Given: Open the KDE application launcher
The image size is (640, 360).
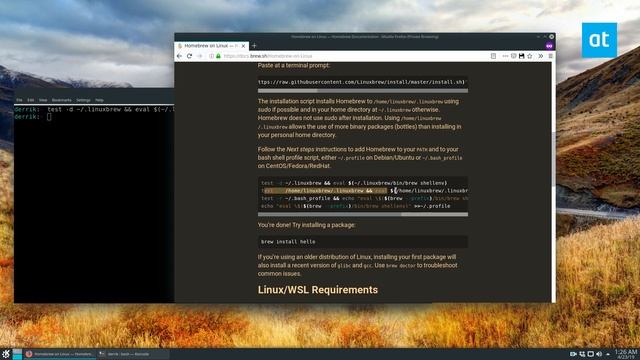Looking at the screenshot, I should (x=6, y=354).
